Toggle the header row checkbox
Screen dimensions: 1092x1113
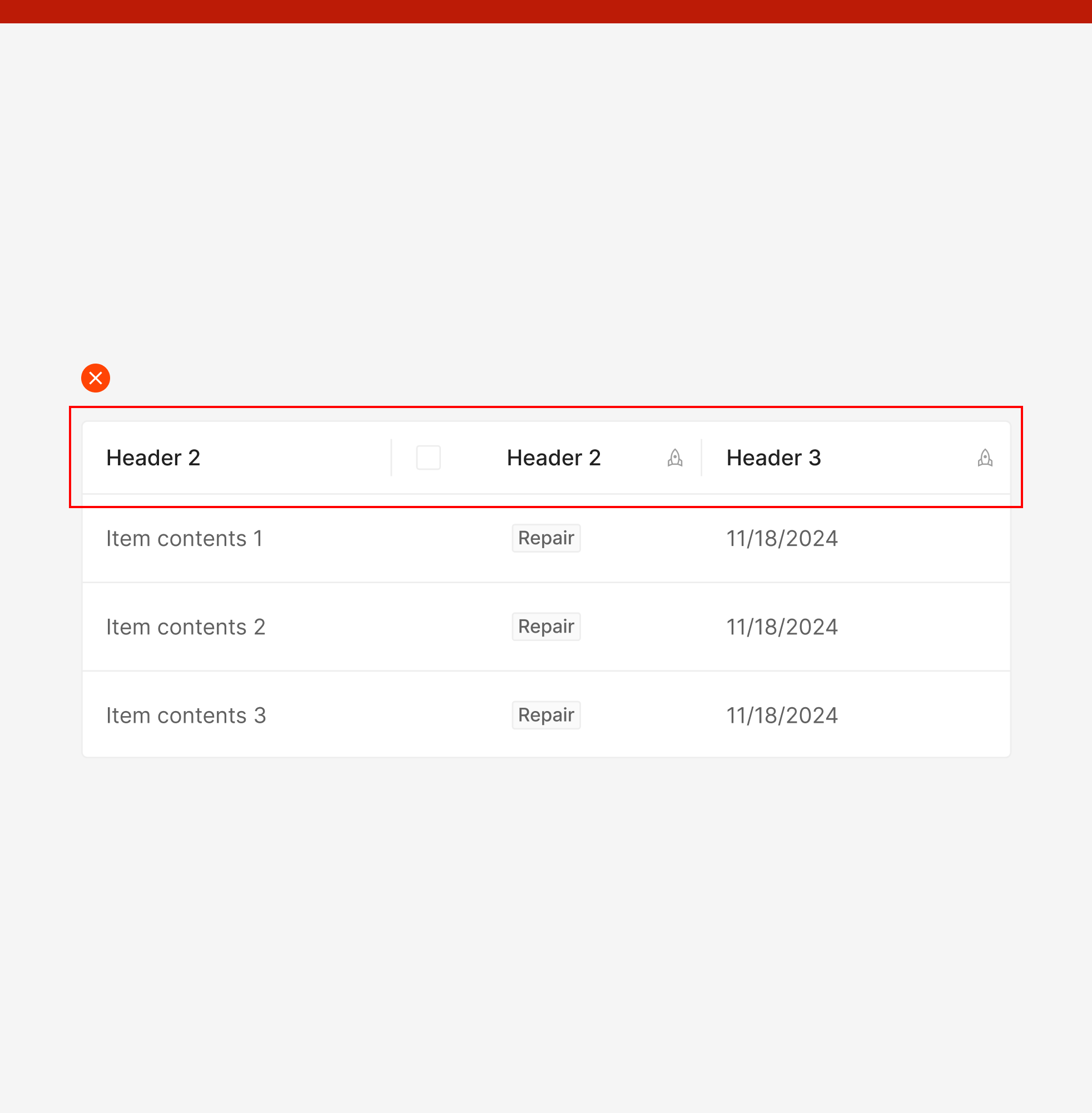point(428,458)
